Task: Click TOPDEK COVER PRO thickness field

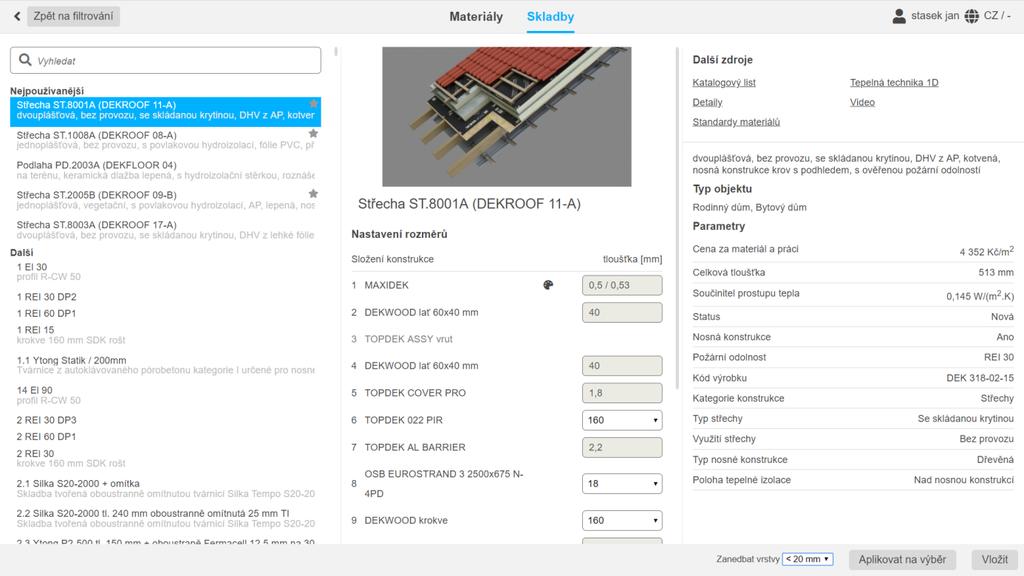Action: (x=622, y=393)
